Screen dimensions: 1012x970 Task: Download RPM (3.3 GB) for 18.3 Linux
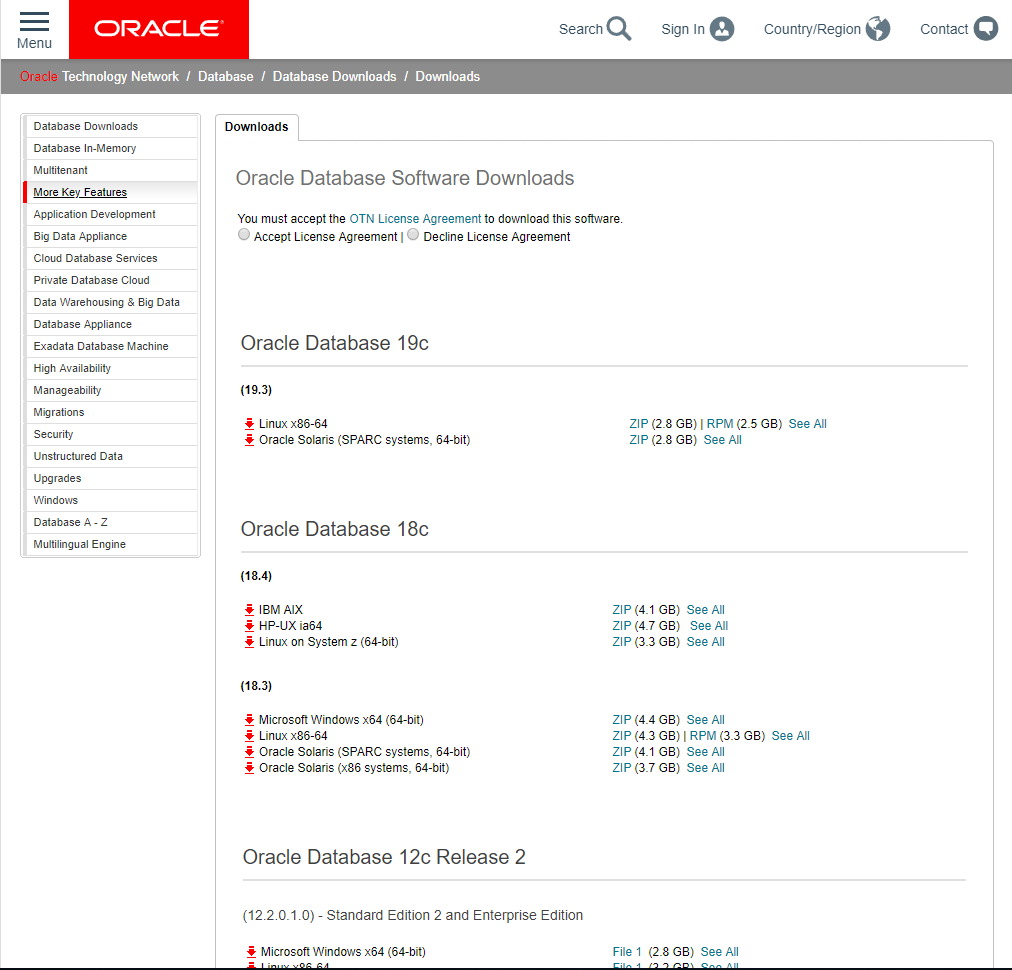703,736
